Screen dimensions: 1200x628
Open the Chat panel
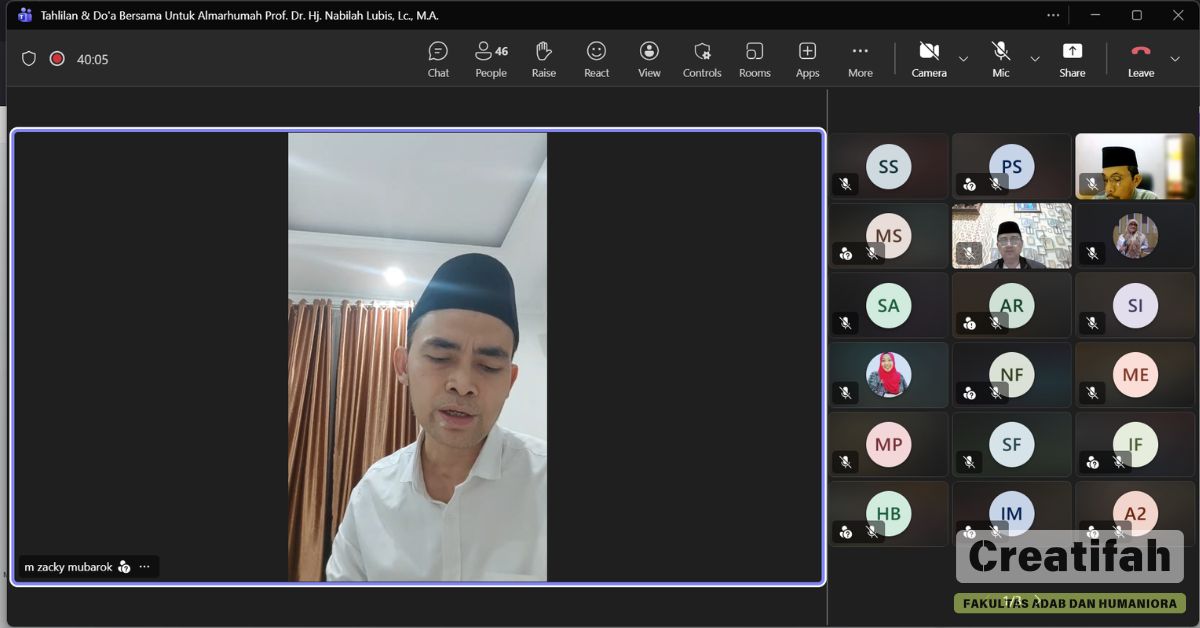[438, 59]
